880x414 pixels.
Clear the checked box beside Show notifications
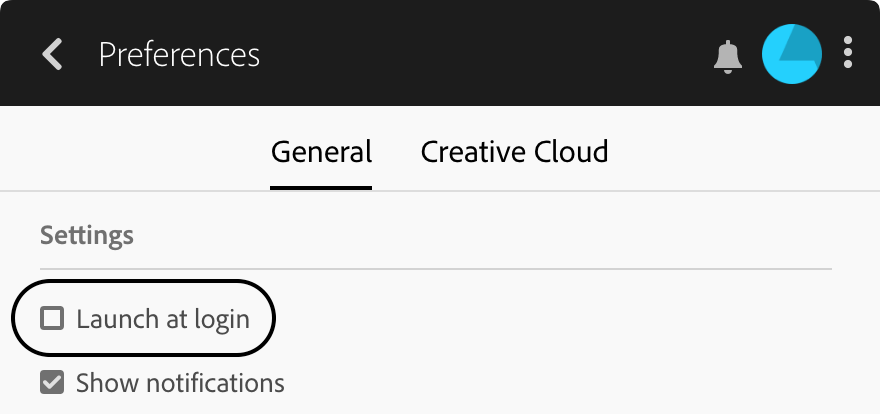(51, 382)
